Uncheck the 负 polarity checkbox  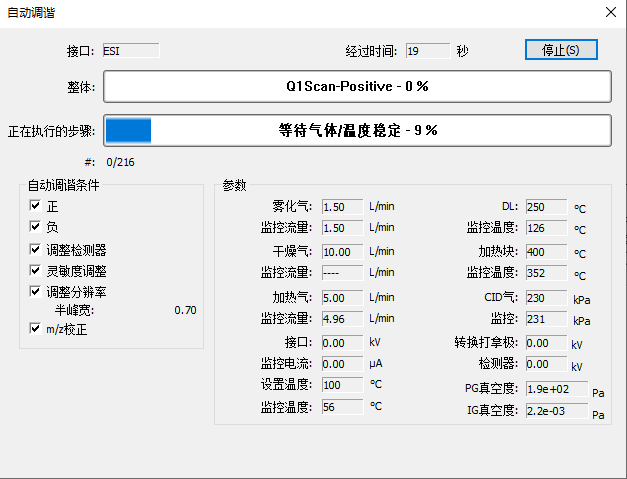tap(36, 227)
